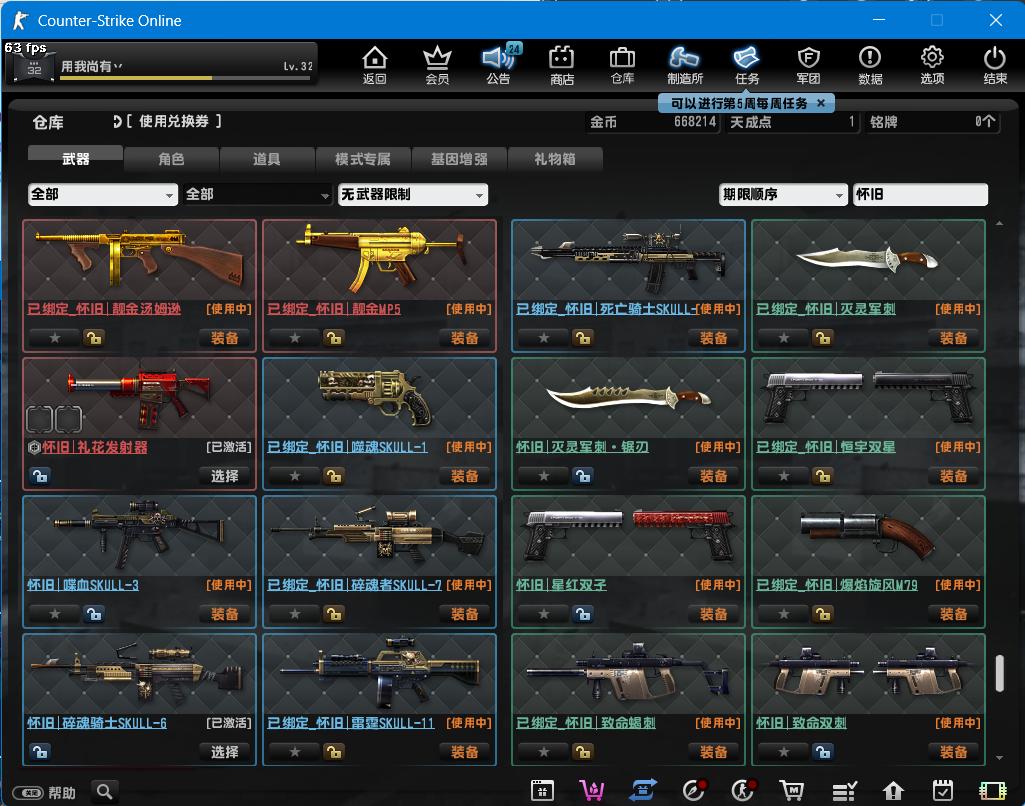
Task: Open the 军团 clan shield icon
Action: pos(809,65)
